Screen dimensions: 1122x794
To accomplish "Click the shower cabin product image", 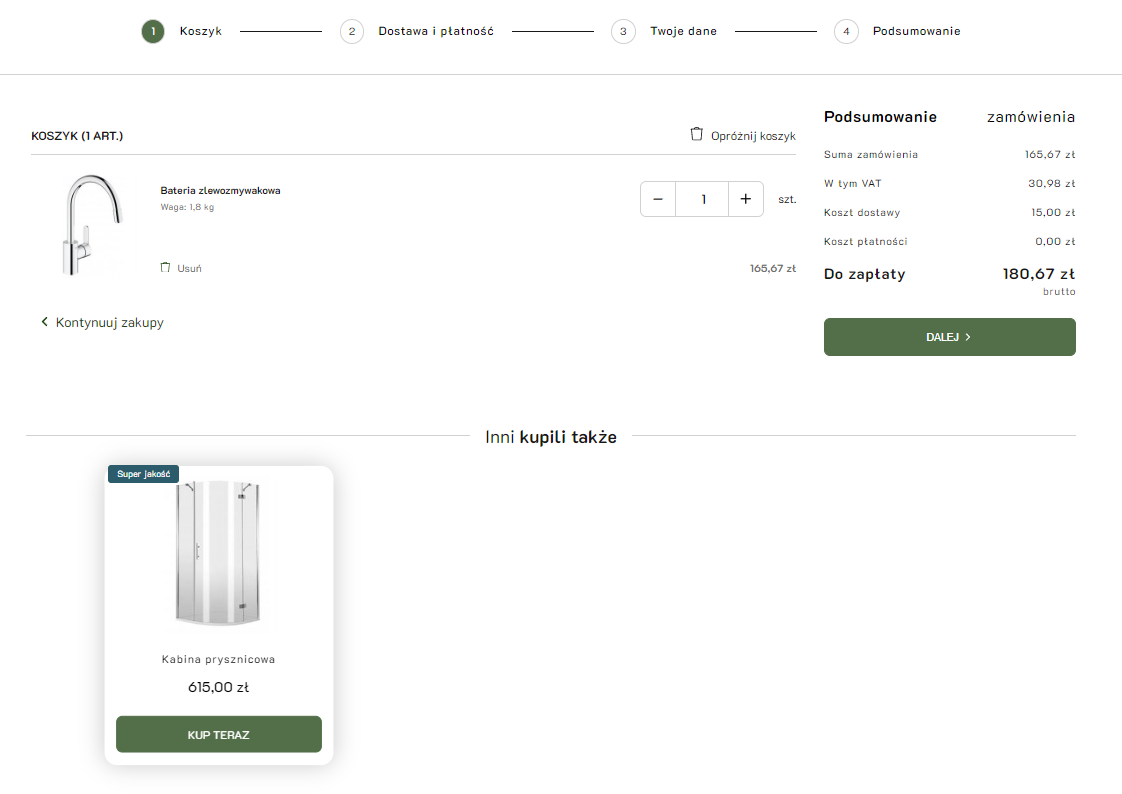I will pos(218,553).
